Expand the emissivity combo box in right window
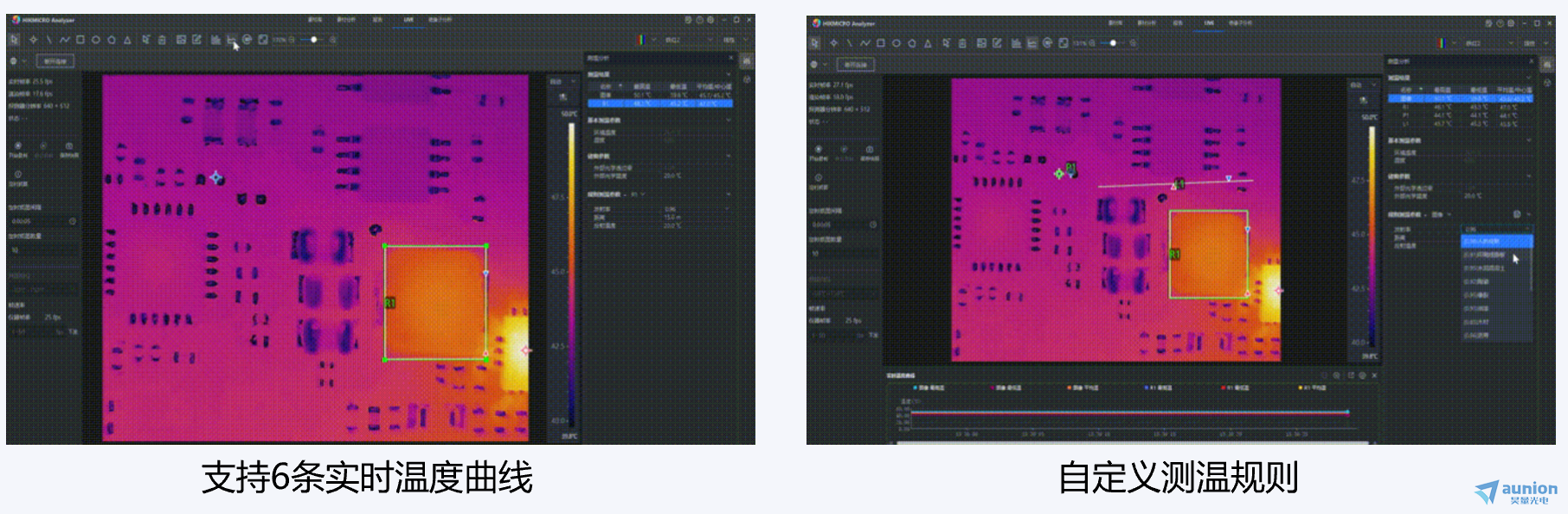 (1495, 229)
